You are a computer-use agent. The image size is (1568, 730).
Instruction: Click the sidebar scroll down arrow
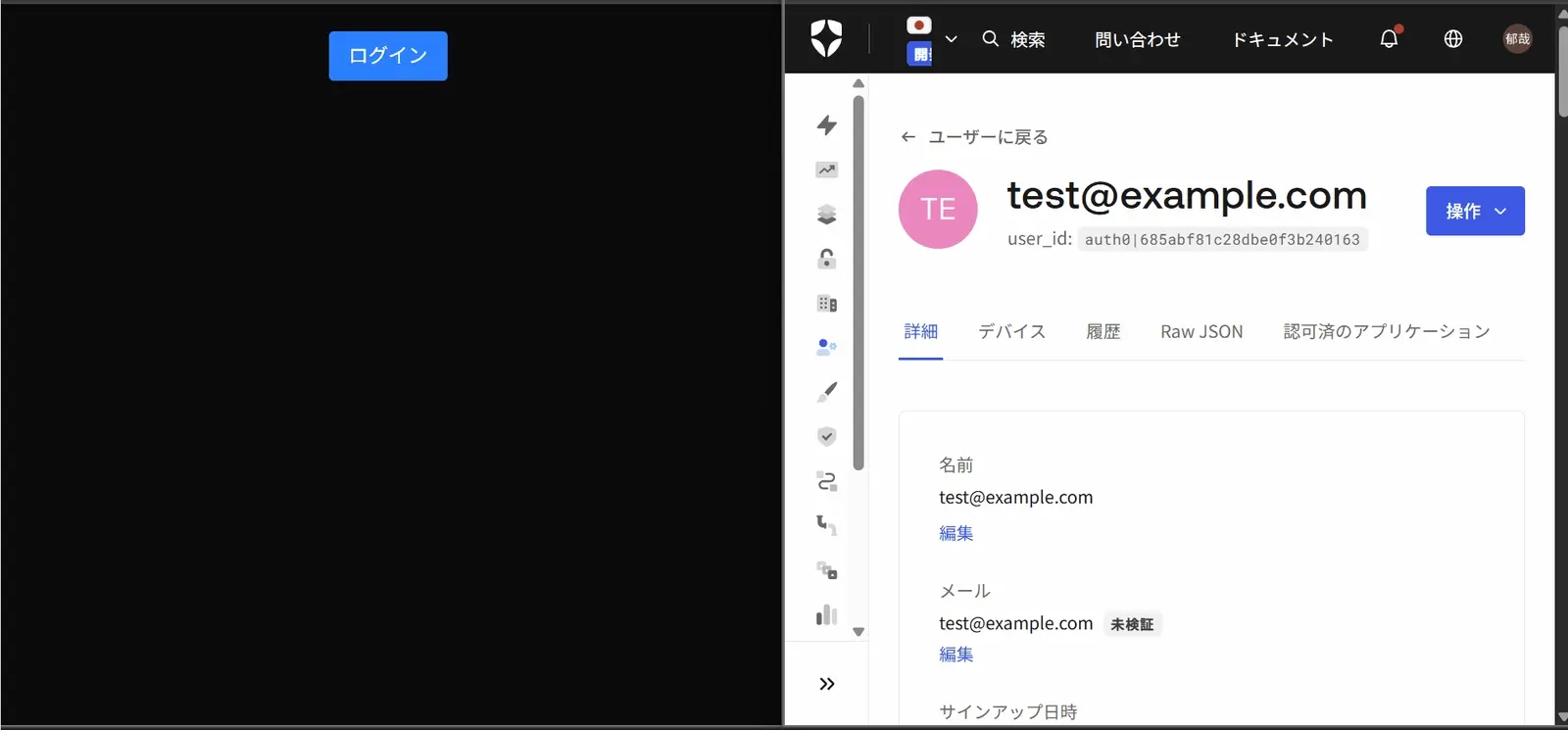click(x=858, y=632)
